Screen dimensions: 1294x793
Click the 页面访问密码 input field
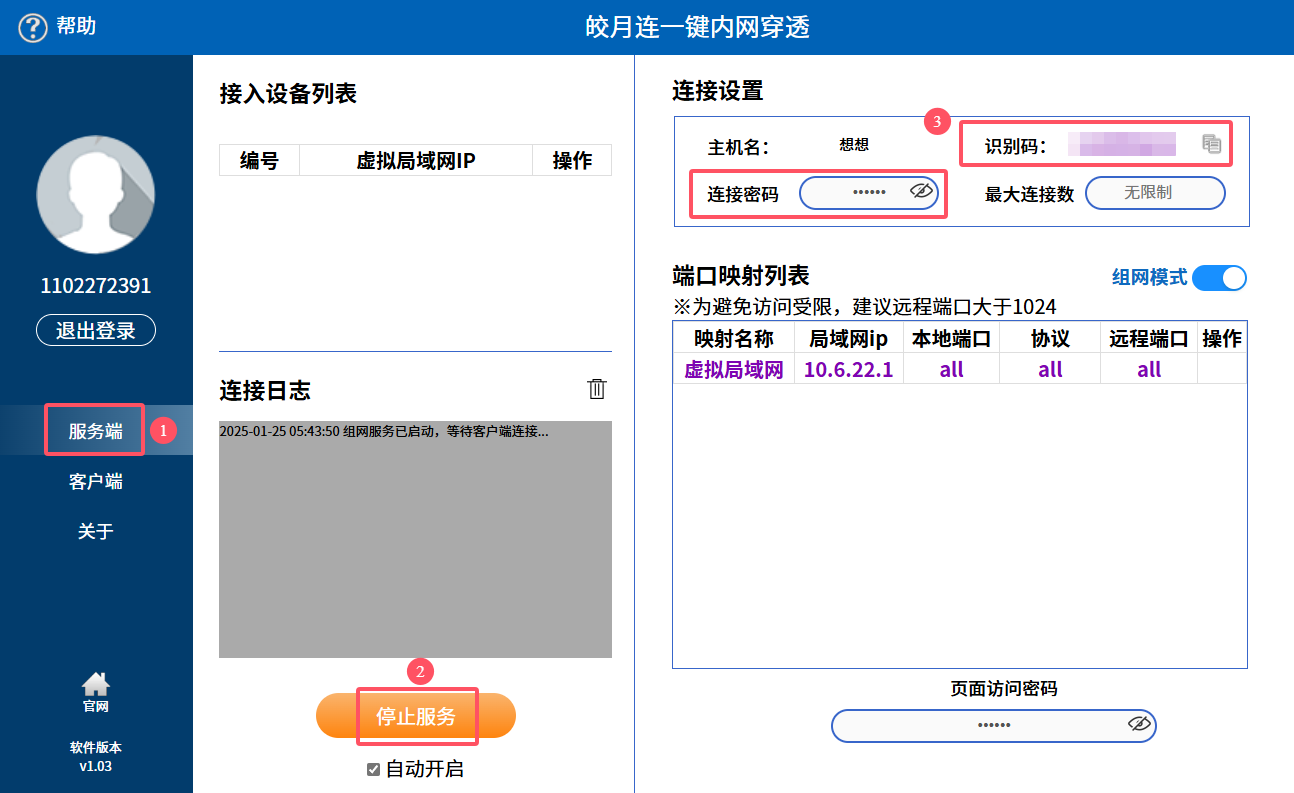coord(994,726)
